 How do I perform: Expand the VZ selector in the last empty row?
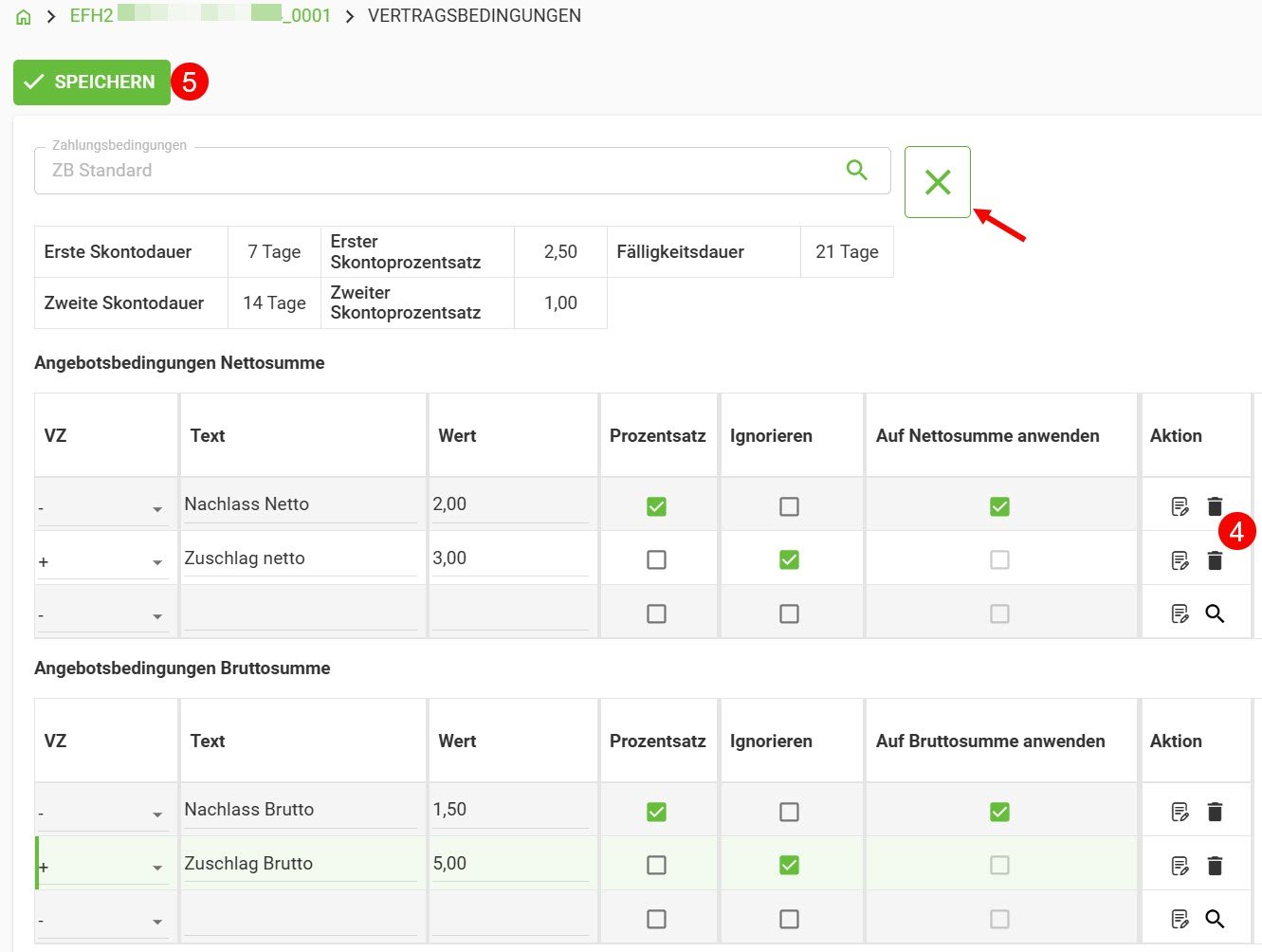coord(157,918)
